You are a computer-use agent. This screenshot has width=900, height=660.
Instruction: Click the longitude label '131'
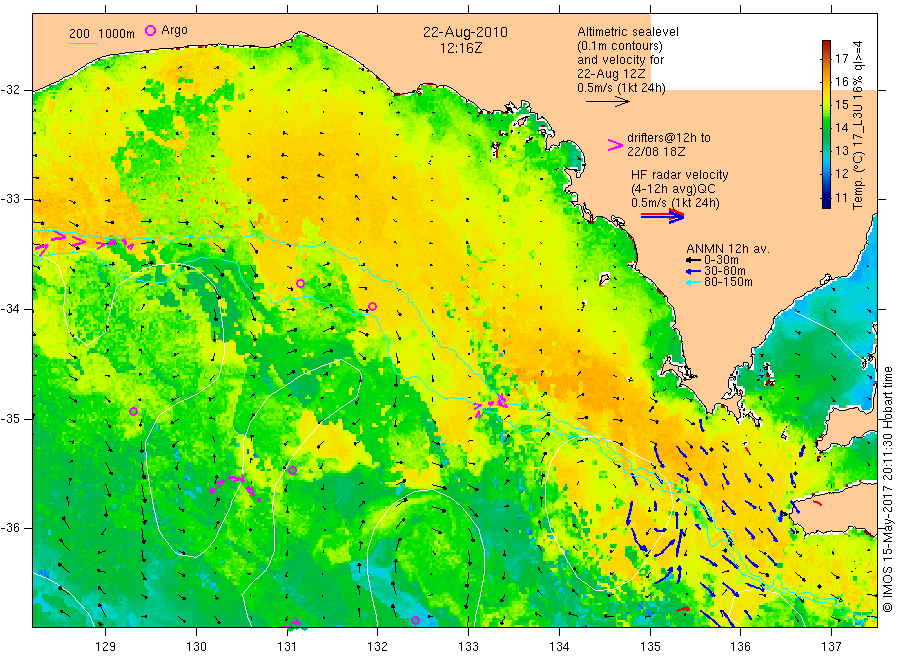287,647
